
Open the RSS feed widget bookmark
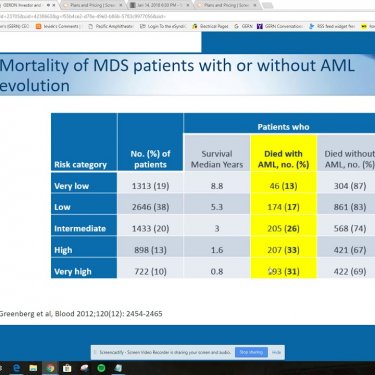[x=332, y=26]
